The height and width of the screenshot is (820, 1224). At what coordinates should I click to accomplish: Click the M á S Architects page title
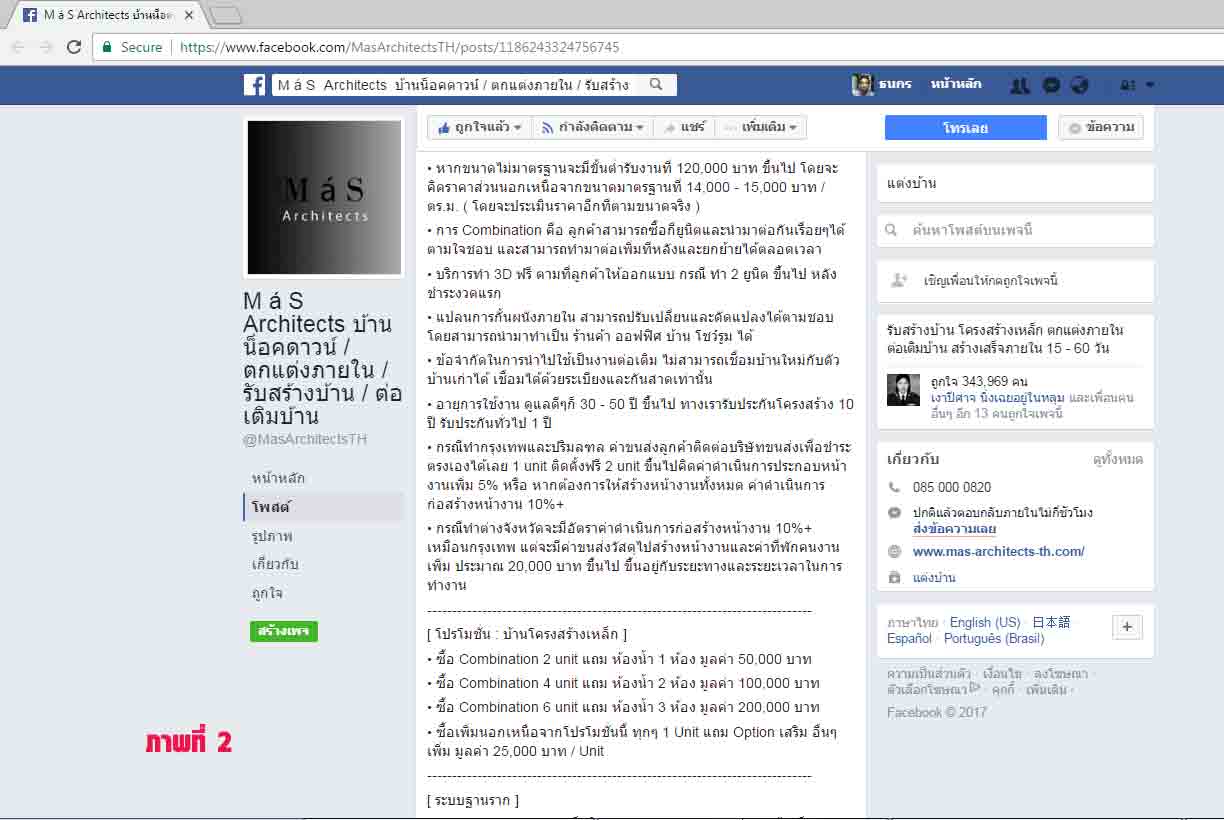click(x=322, y=357)
